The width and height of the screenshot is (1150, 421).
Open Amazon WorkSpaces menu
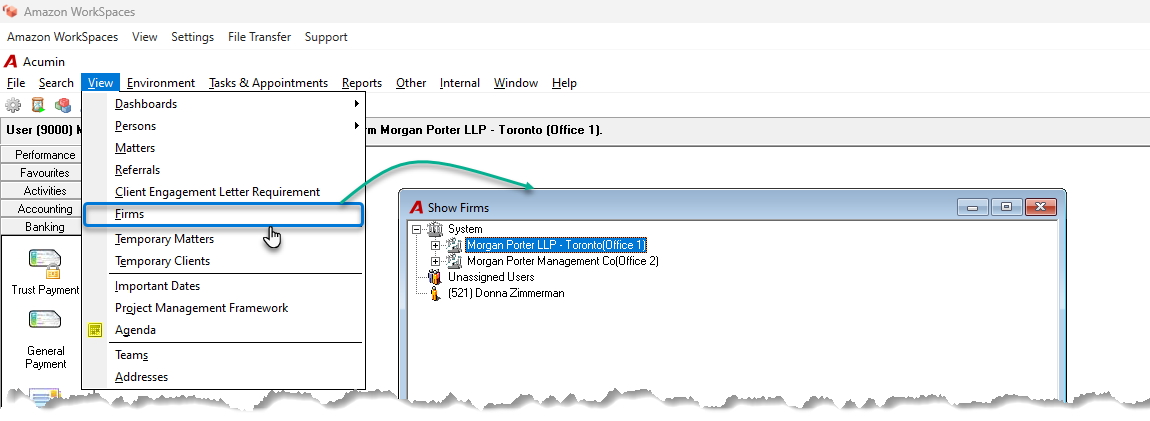point(62,37)
